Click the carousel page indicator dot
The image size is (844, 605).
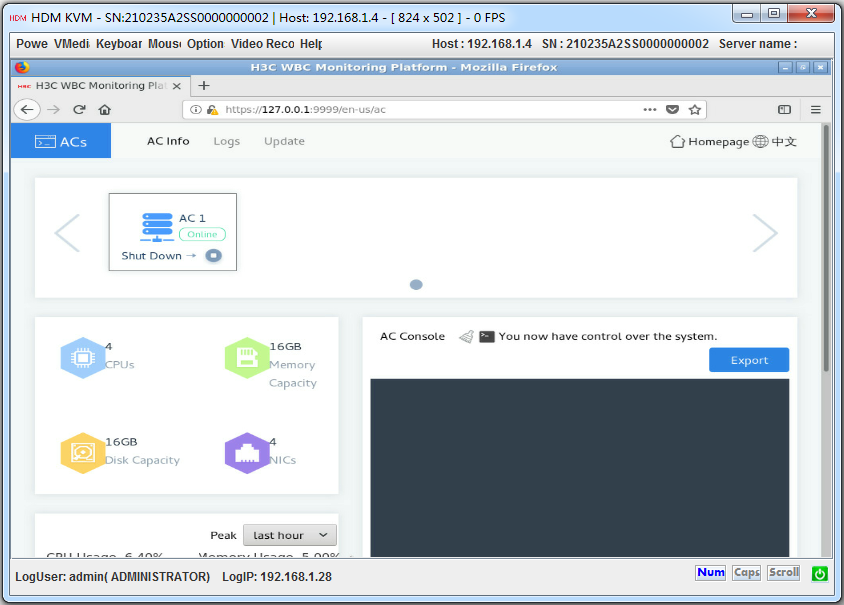point(416,285)
